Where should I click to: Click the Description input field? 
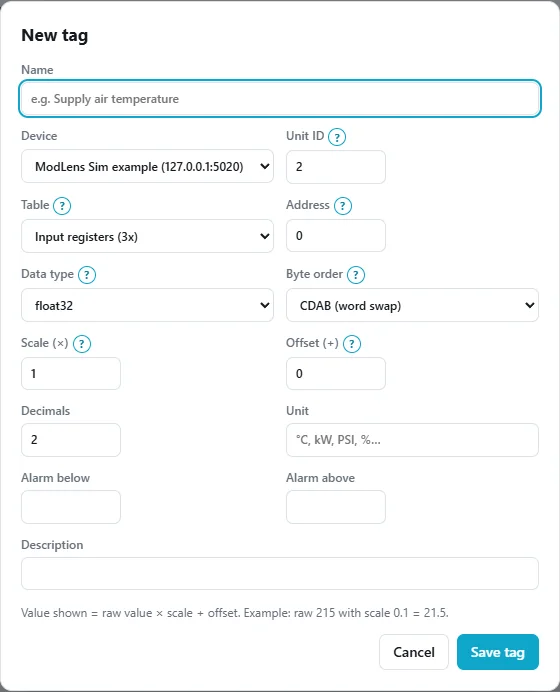[280, 573]
